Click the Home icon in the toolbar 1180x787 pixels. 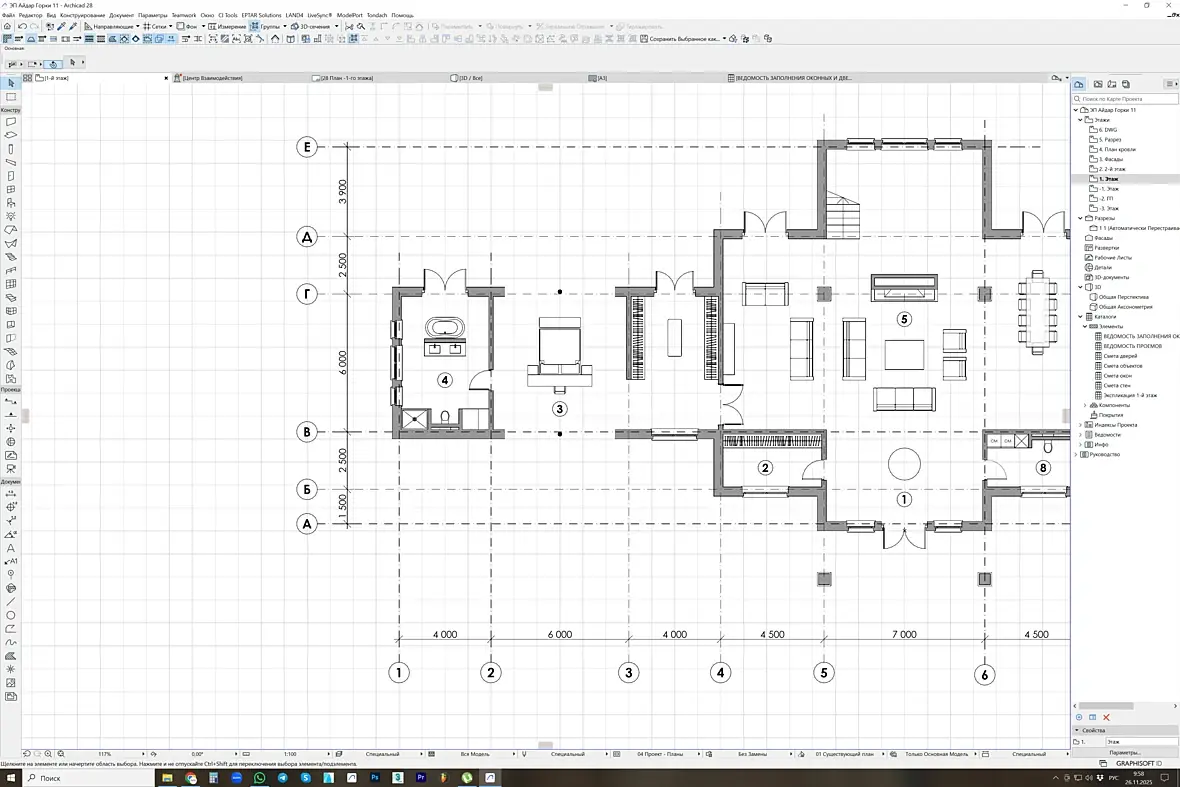[8, 26]
